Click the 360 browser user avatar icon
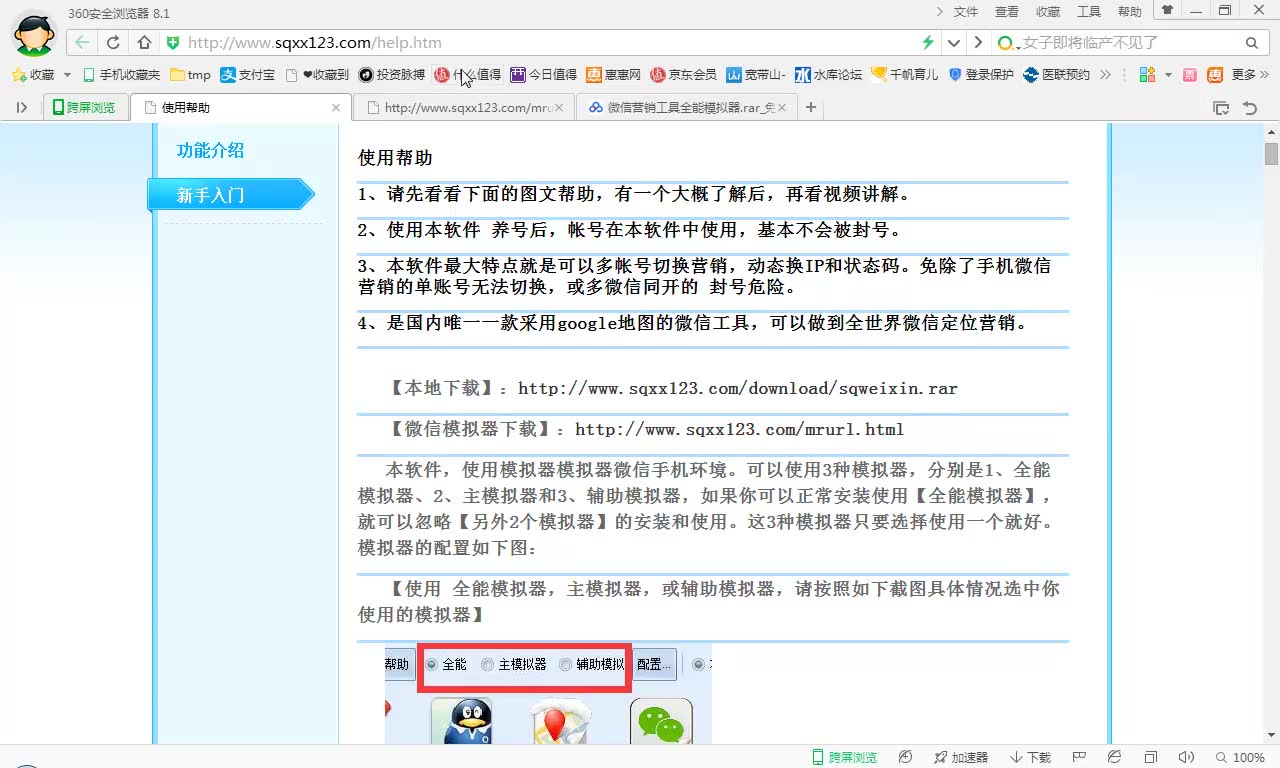The image size is (1280, 768). tap(33, 33)
